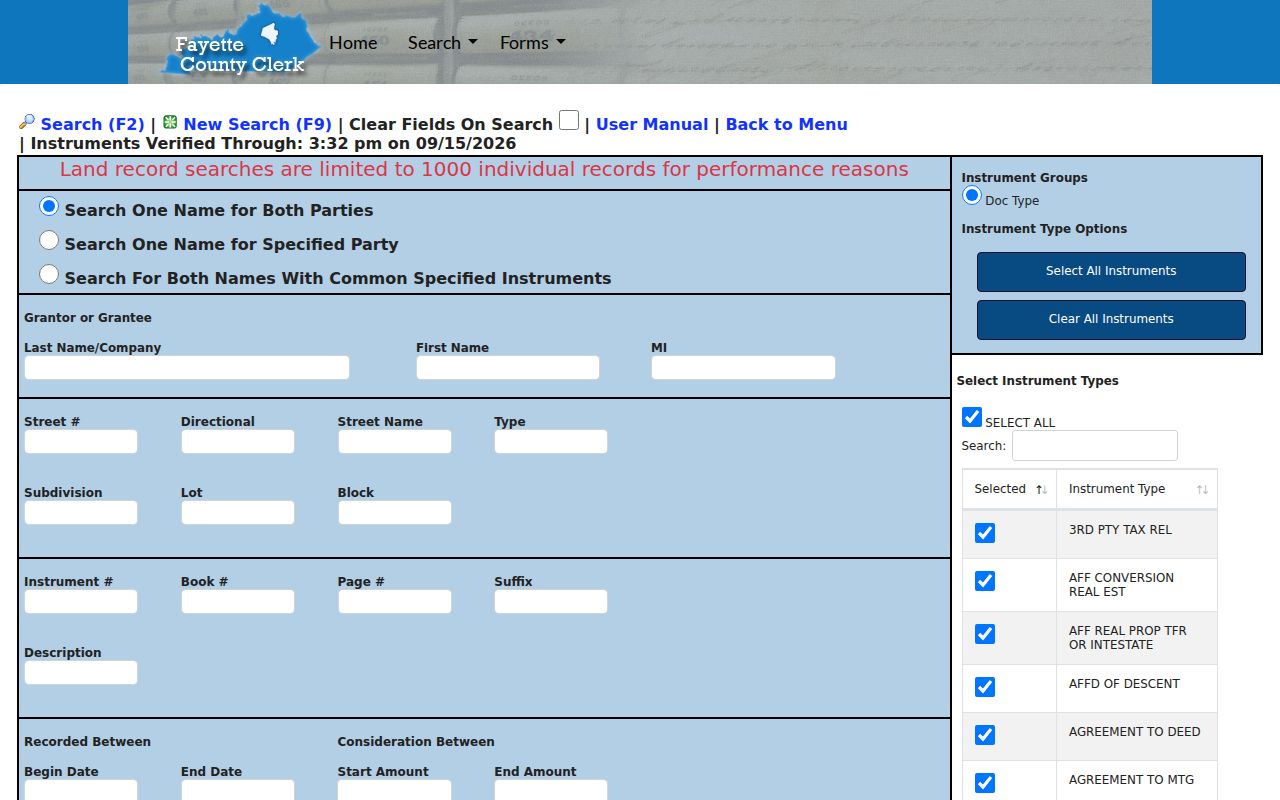Focus the Street Name field
Image resolution: width=1280 pixels, height=800 pixels.
[x=395, y=441]
